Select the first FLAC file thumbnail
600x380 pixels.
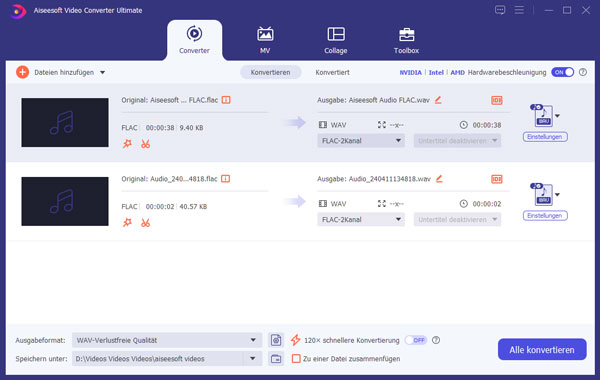pos(65,122)
